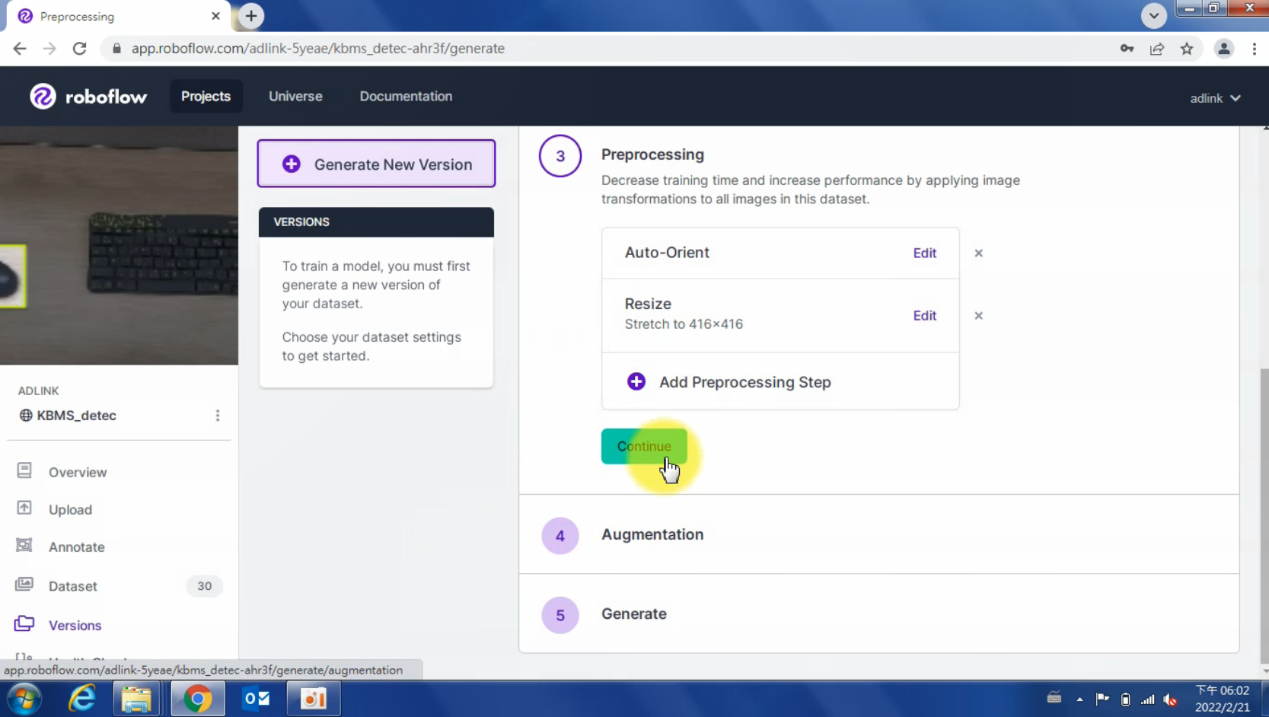1269x717 pixels.
Task: Edit the Auto-Orient step
Action: tap(924, 253)
